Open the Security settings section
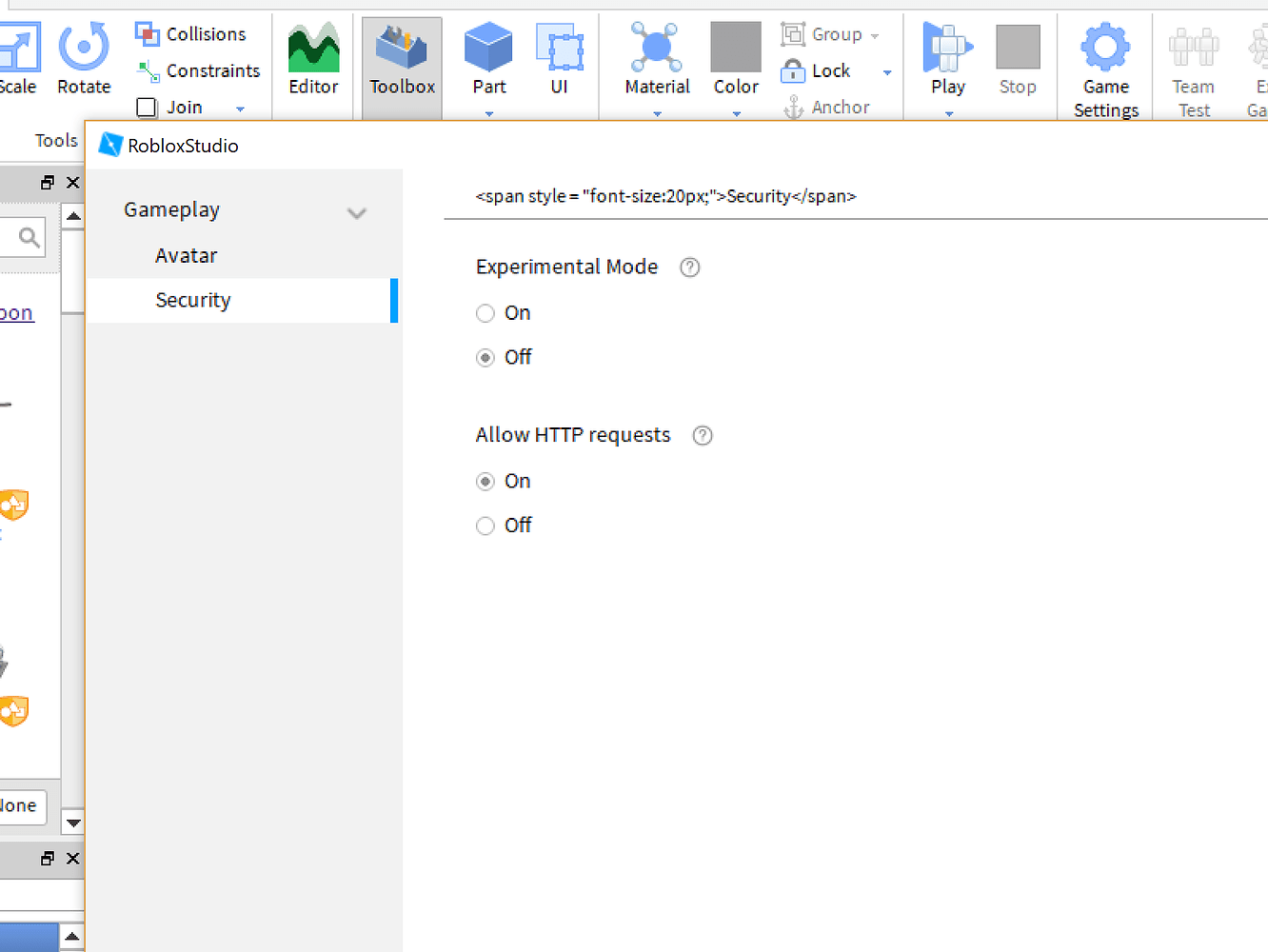The image size is (1268, 952). click(193, 300)
